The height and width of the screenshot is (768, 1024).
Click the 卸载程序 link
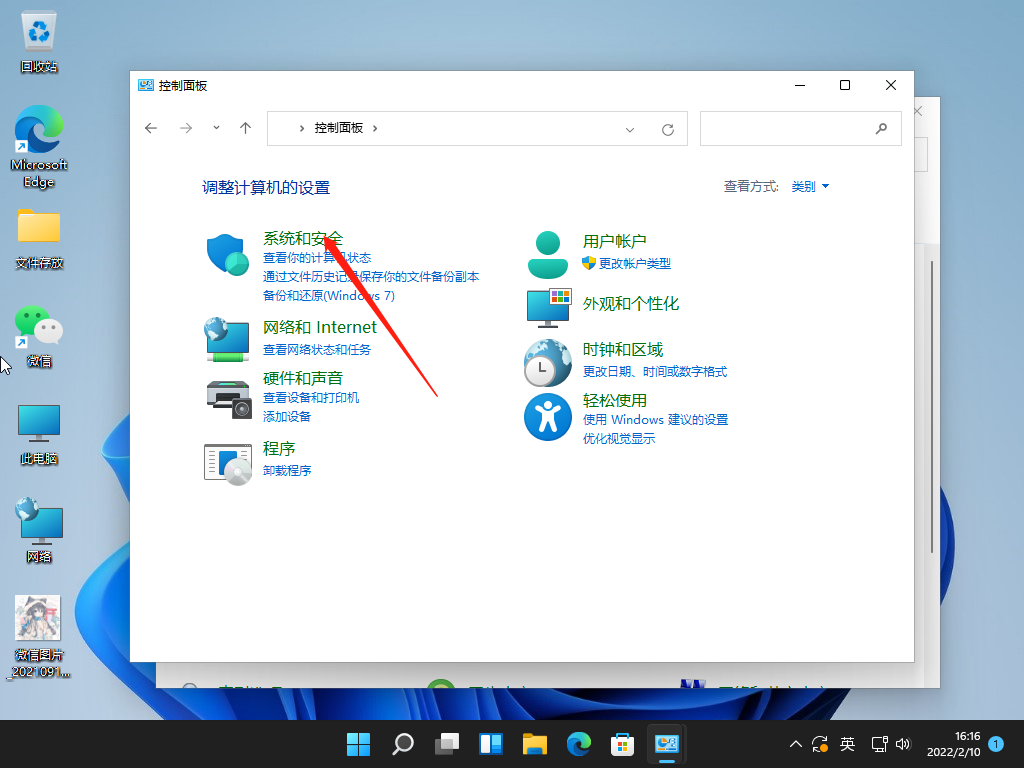pos(287,470)
